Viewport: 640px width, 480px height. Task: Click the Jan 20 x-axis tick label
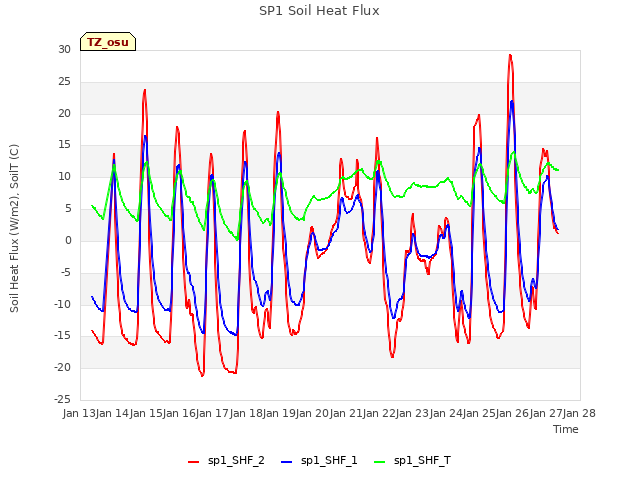click(x=312, y=413)
